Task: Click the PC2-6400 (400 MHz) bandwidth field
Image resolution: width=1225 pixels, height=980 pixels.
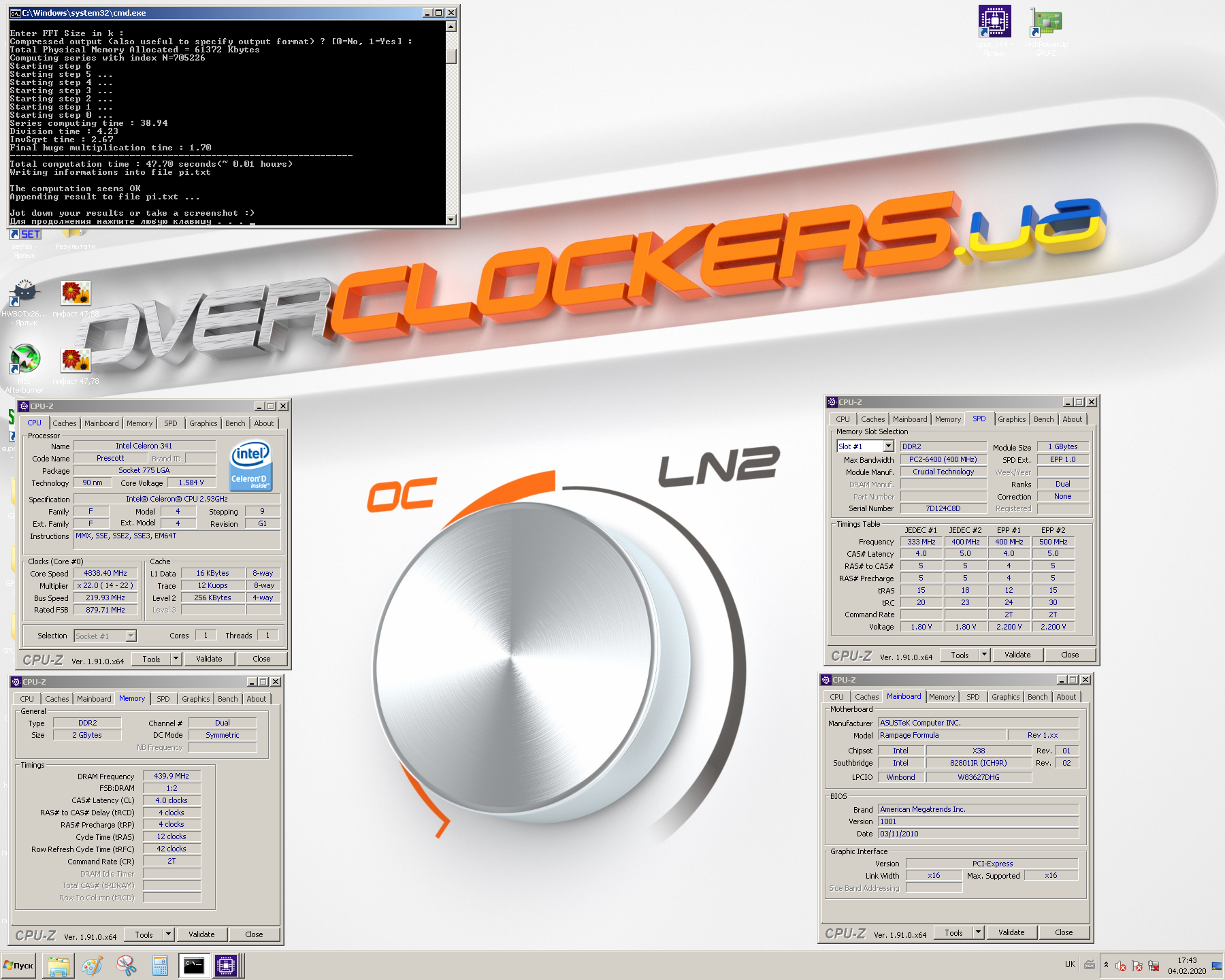Action: (943, 459)
